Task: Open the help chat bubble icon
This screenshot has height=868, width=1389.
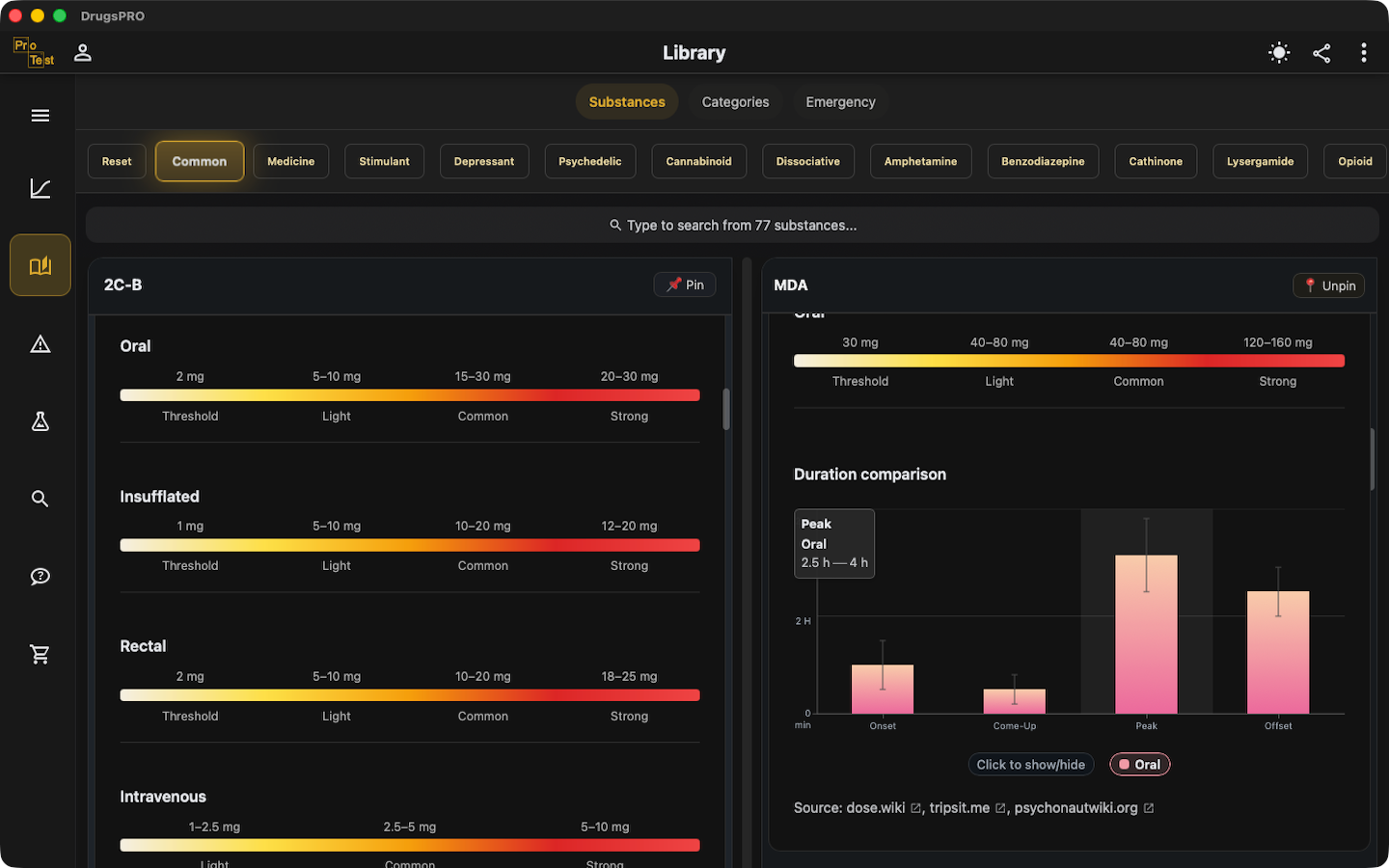Action: point(40,577)
